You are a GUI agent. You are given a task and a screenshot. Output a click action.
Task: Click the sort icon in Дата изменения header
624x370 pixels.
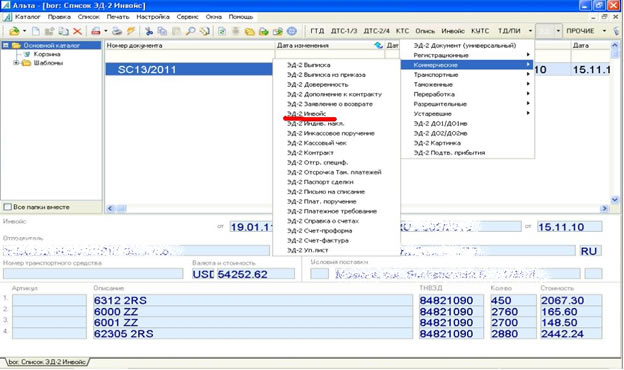coord(378,45)
